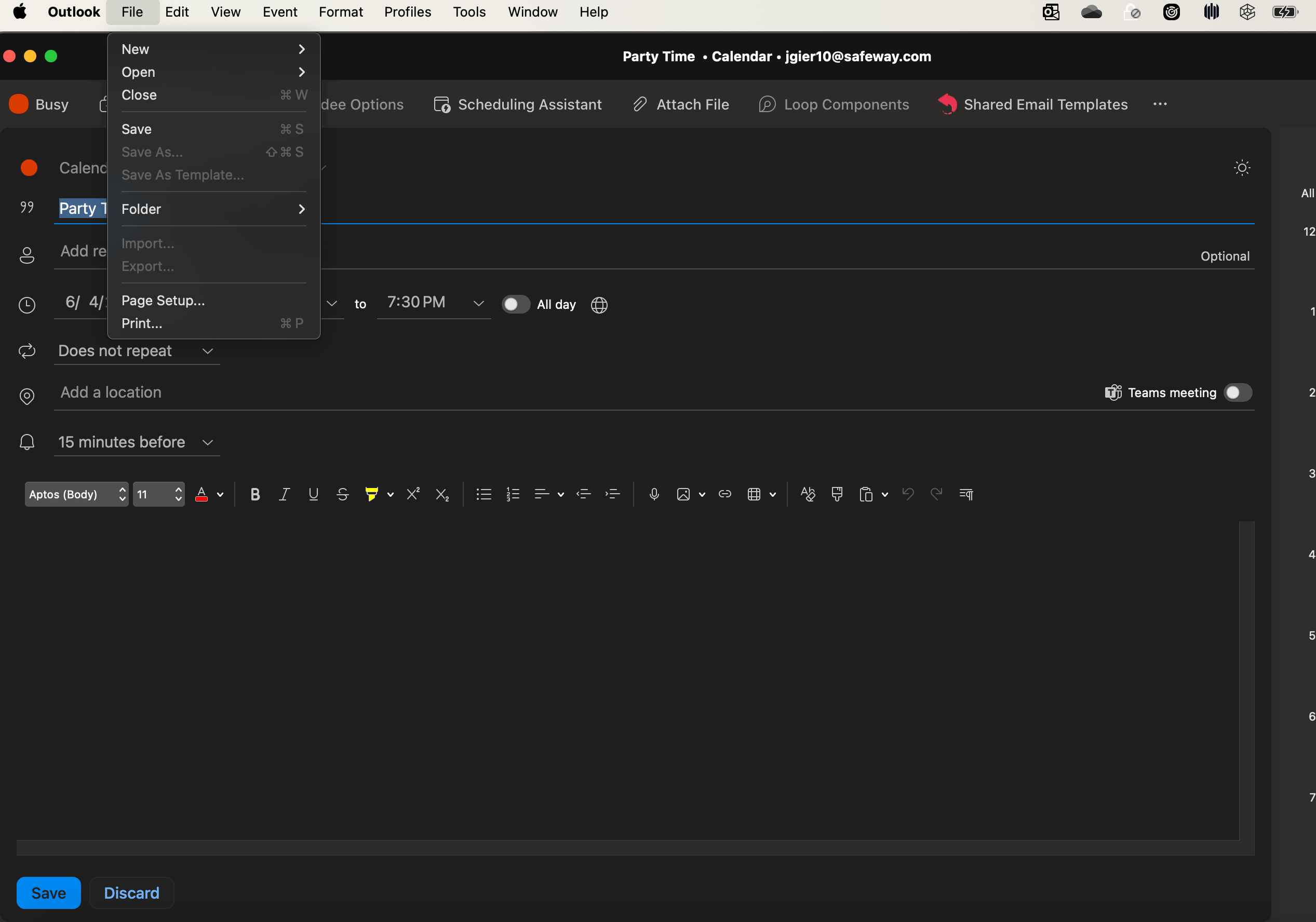The width and height of the screenshot is (1316, 922).
Task: Toggle bold formatting in the editor toolbar
Action: (255, 494)
